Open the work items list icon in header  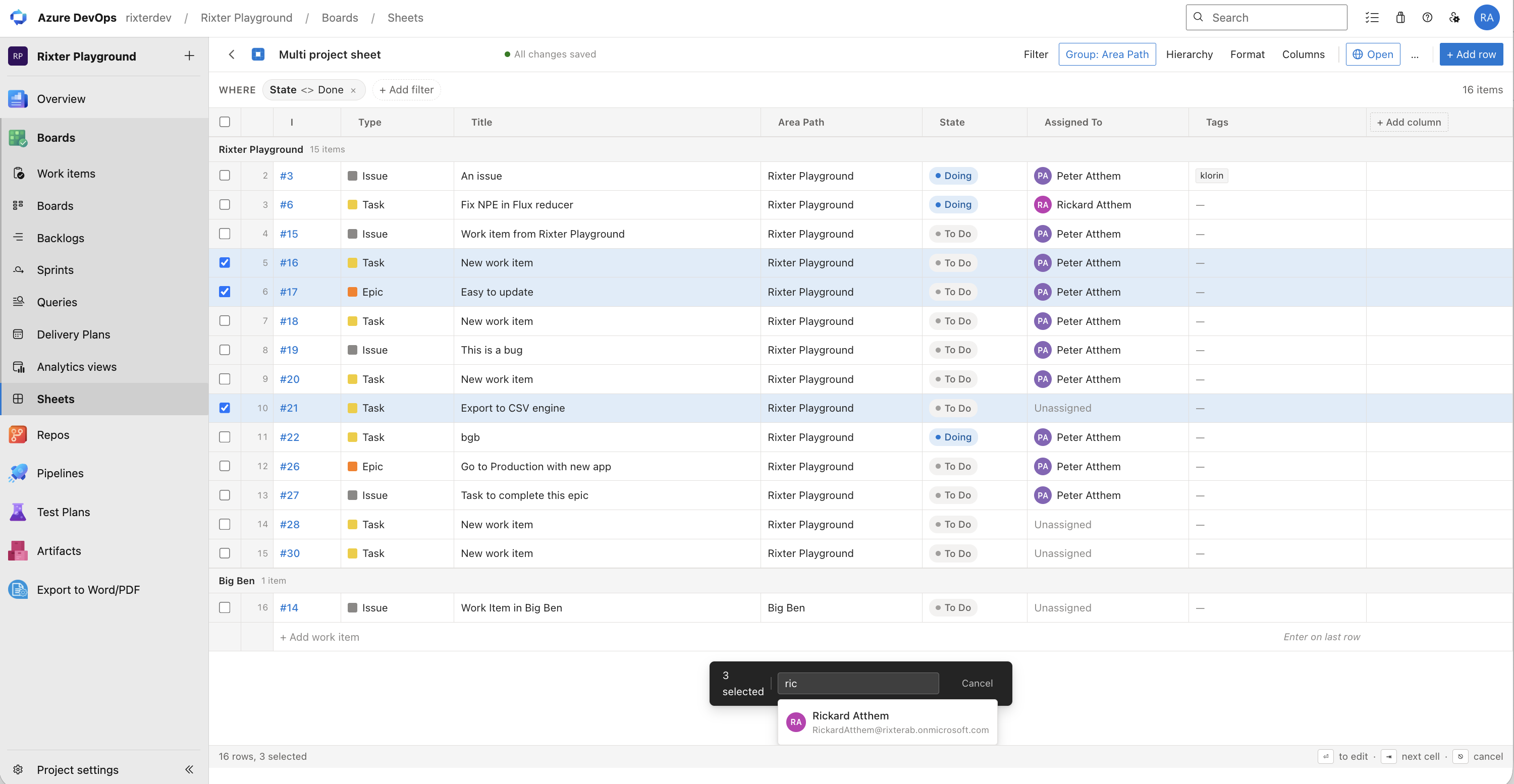1372,18
